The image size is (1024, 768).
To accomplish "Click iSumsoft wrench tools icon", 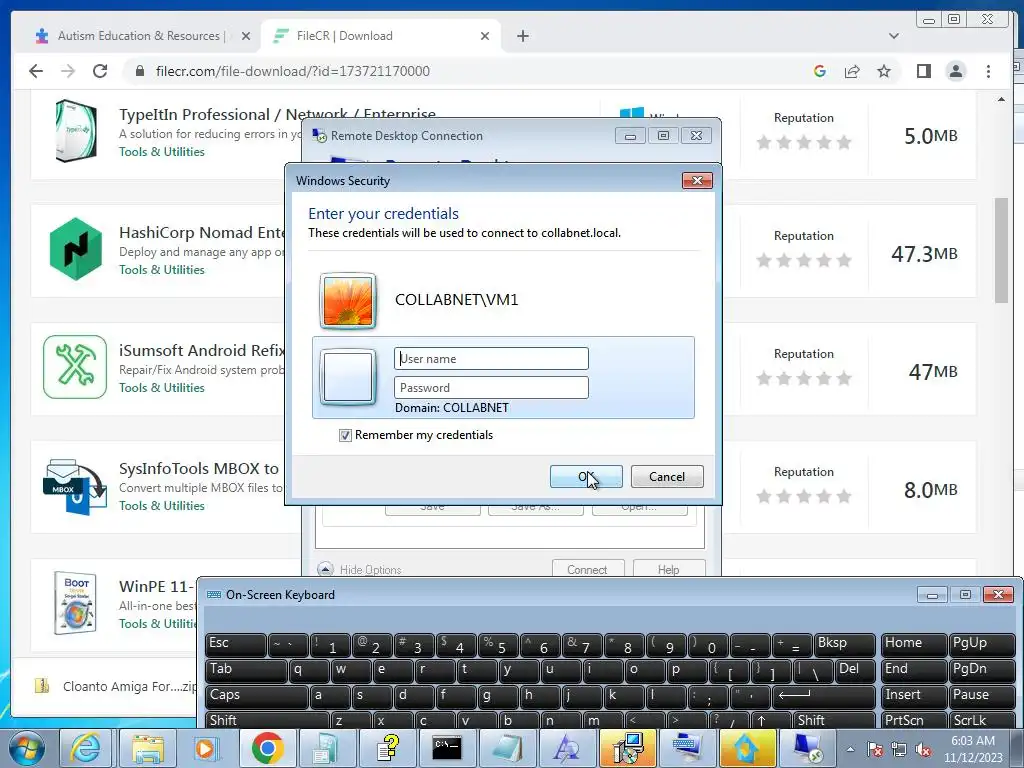I will coord(75,367).
